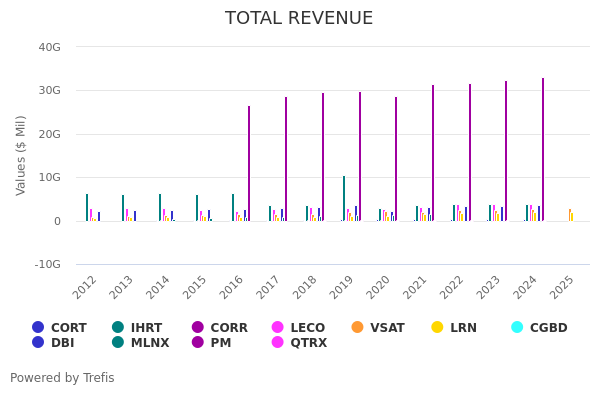The height and width of the screenshot is (400, 600).
Task: Click the 40G y-axis label
Action: click(x=49, y=47)
